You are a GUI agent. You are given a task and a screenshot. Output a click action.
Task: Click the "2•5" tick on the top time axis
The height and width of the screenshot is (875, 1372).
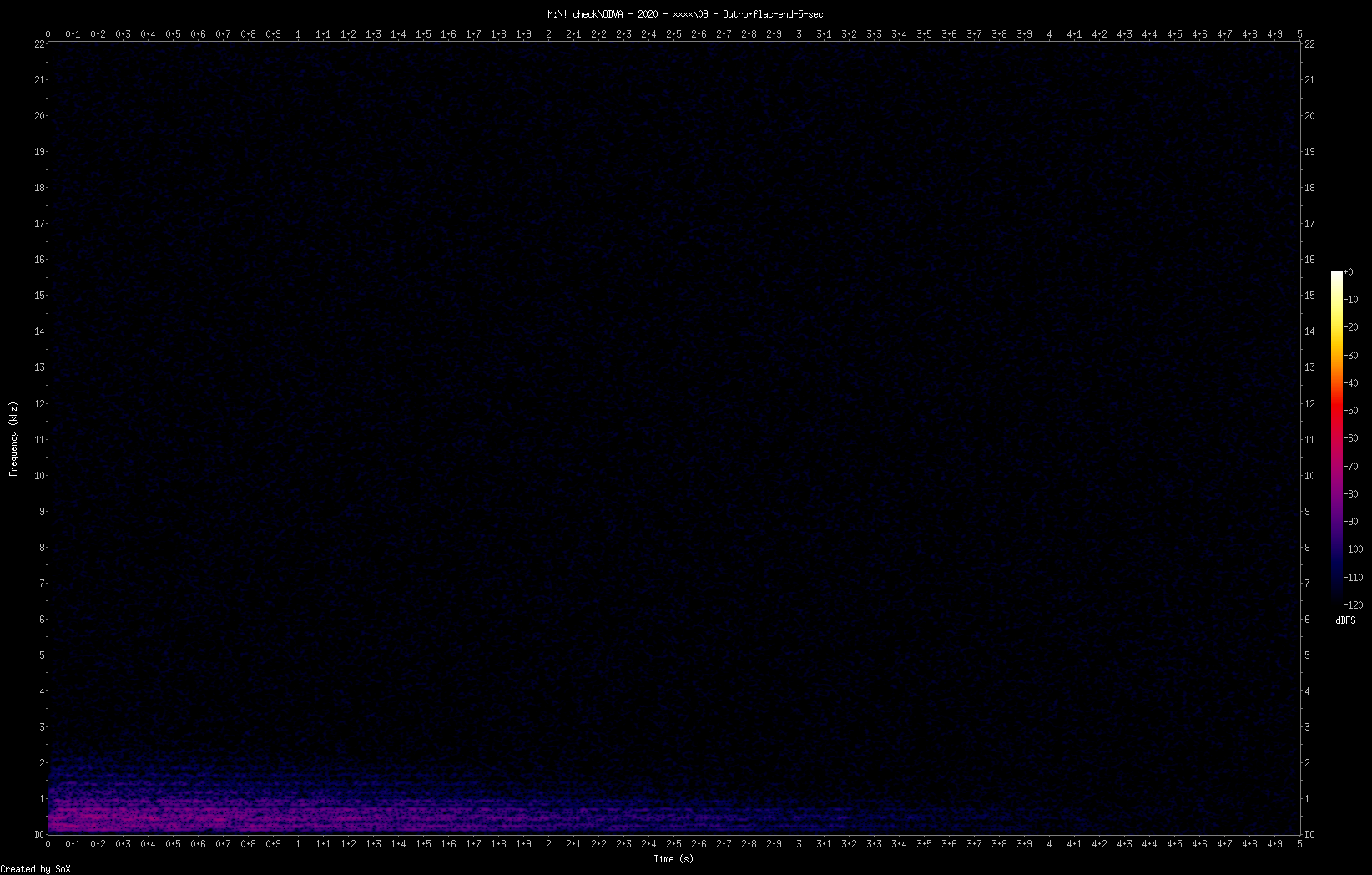click(x=673, y=34)
